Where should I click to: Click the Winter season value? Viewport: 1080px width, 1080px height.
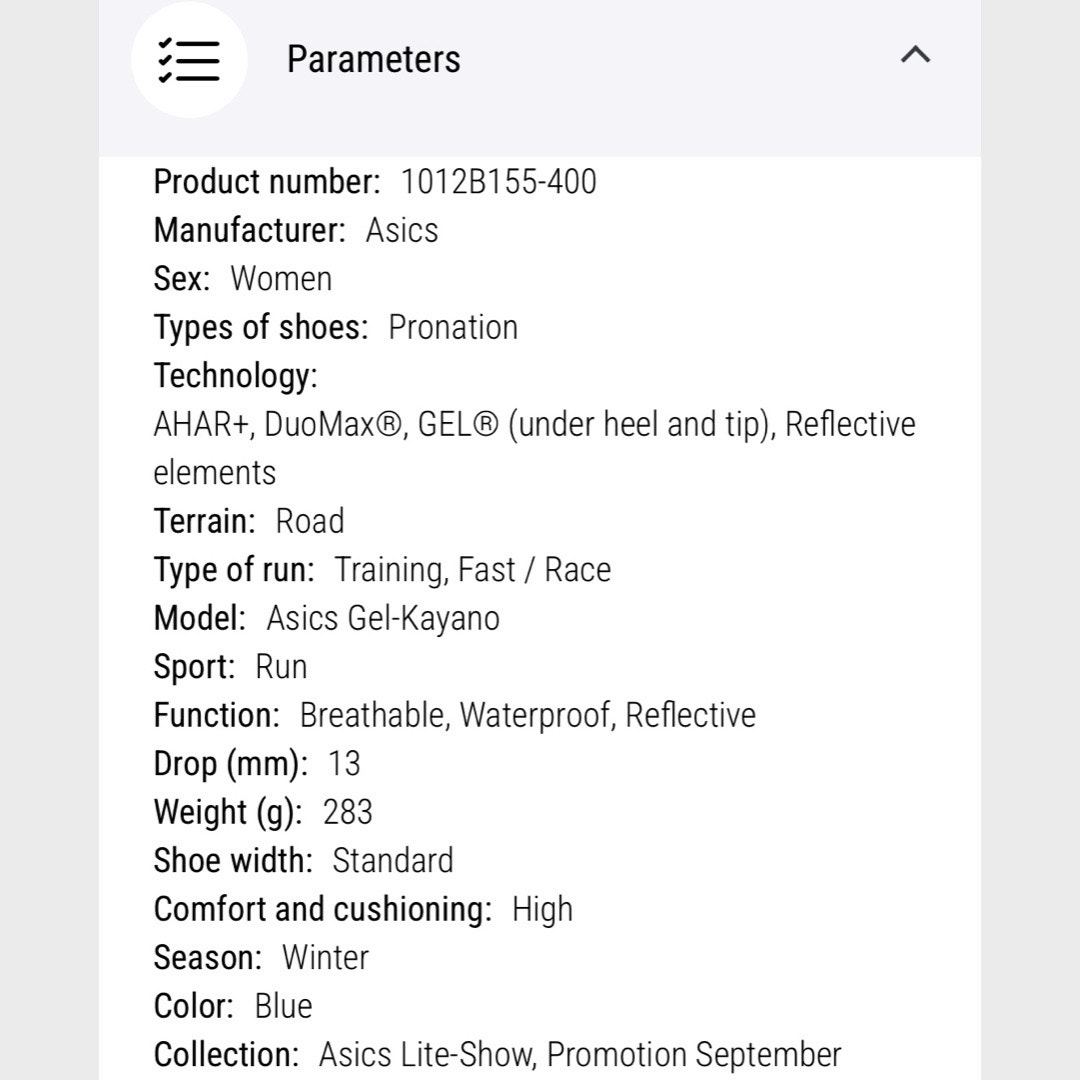pyautogui.click(x=325, y=958)
